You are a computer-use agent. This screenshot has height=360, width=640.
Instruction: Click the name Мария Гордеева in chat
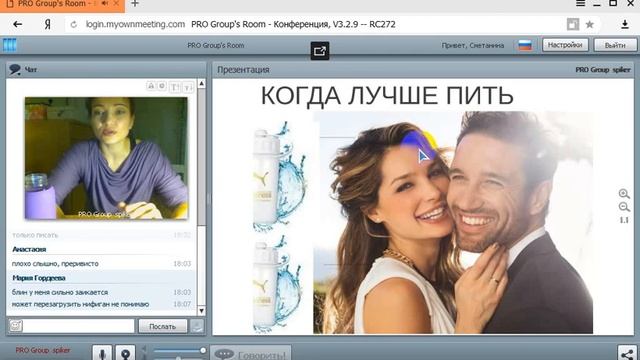pos(39,278)
